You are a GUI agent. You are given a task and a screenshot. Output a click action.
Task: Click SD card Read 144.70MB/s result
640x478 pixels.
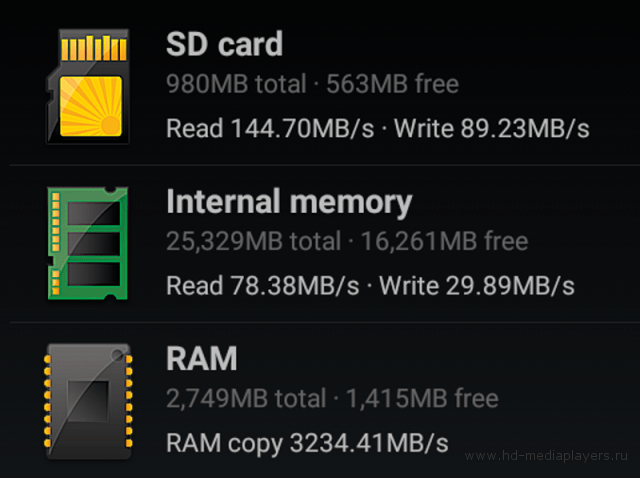pyautogui.click(x=270, y=128)
